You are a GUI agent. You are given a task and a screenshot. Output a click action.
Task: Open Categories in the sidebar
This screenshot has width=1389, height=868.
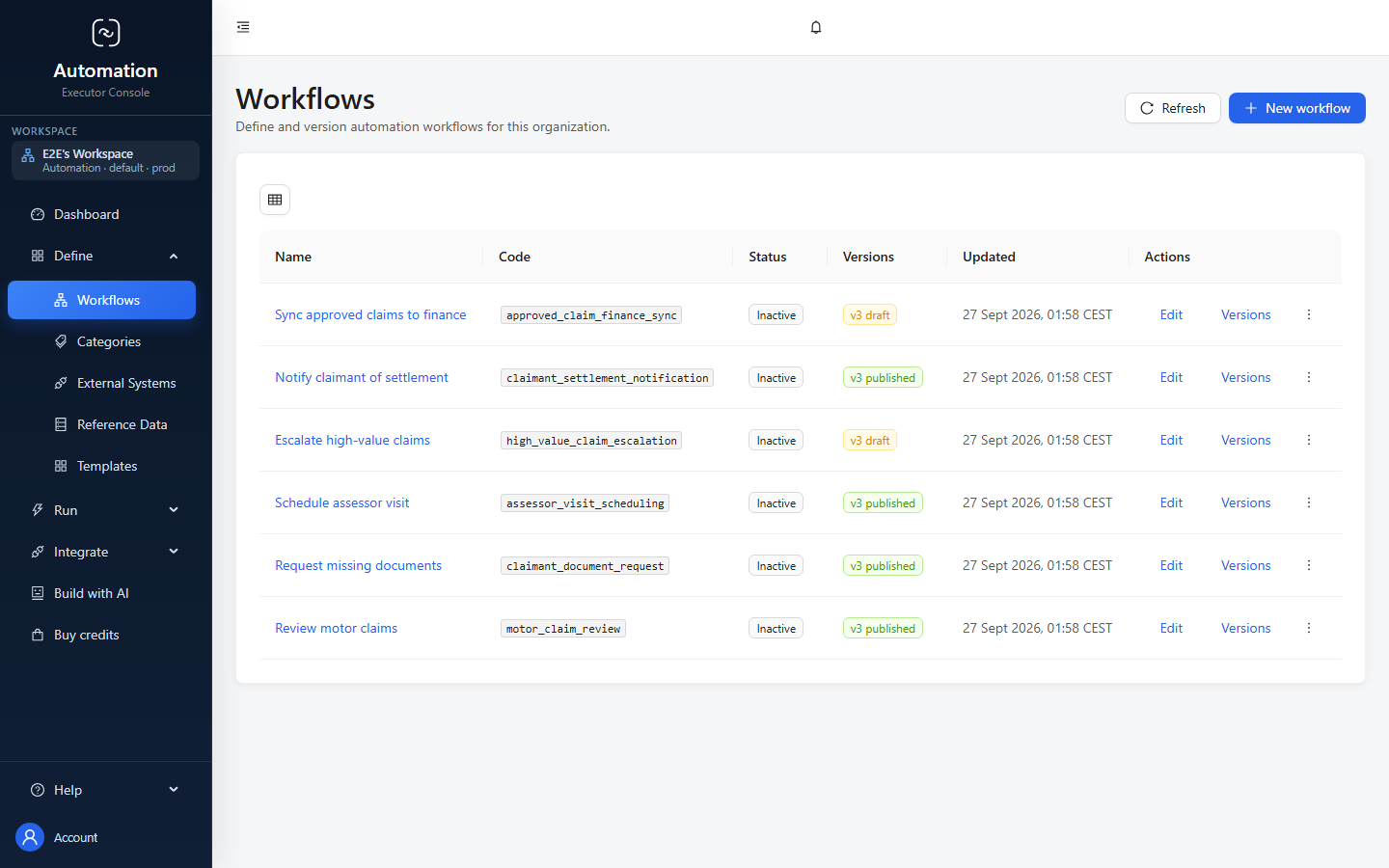click(x=101, y=341)
